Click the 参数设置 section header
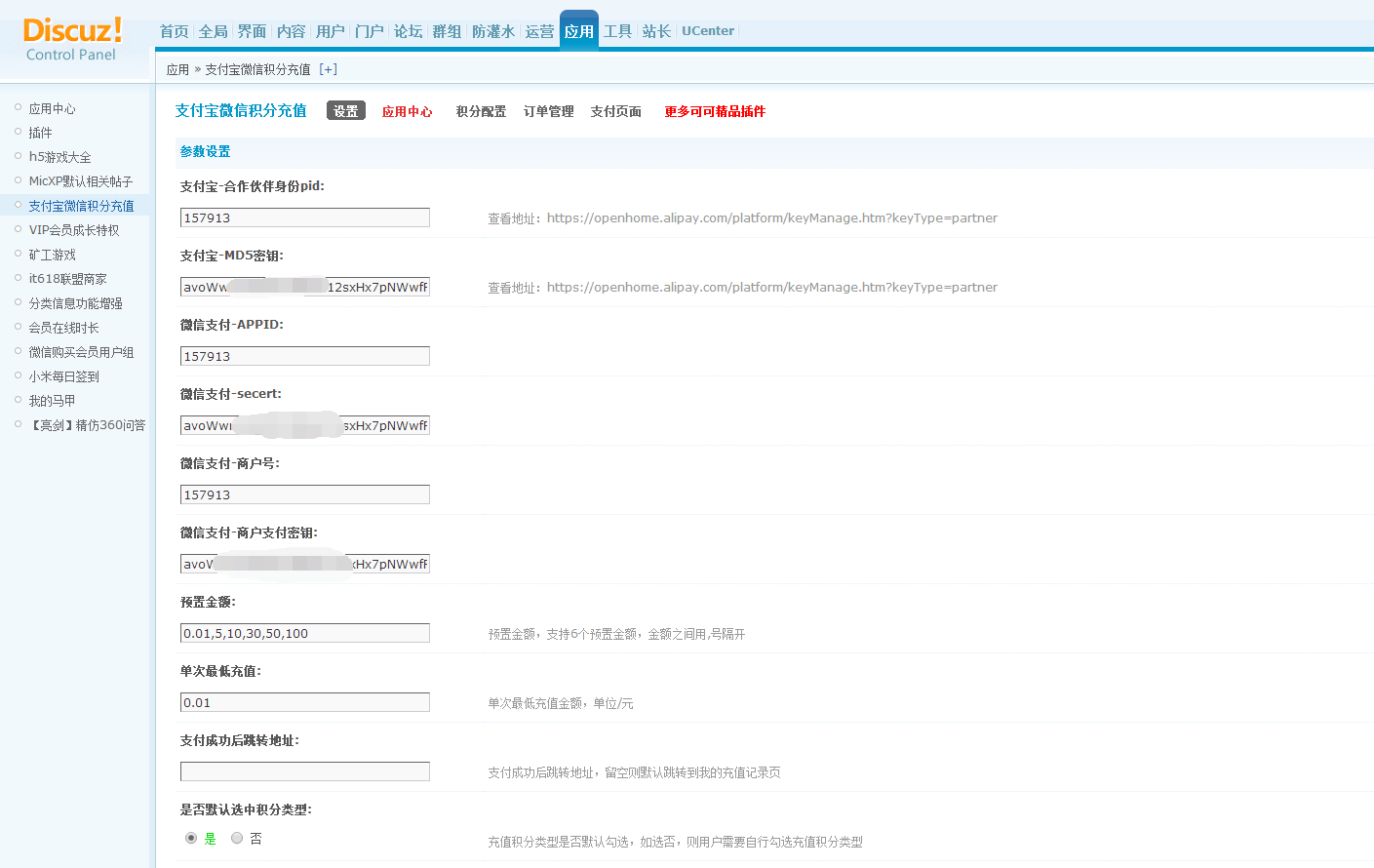The image size is (1374, 868). click(206, 152)
